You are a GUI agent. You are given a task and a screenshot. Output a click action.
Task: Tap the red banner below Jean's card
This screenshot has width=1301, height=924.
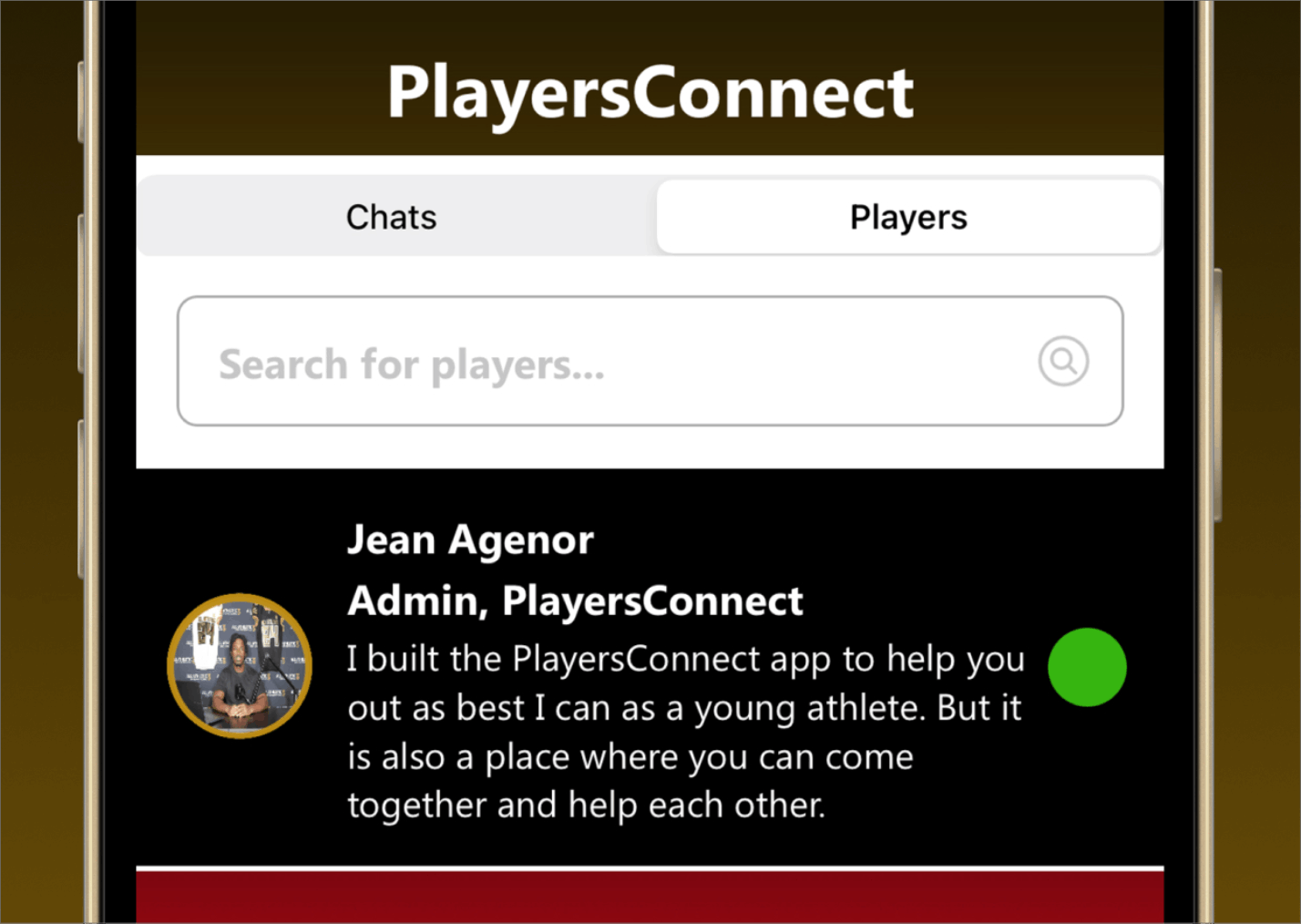click(x=650, y=898)
